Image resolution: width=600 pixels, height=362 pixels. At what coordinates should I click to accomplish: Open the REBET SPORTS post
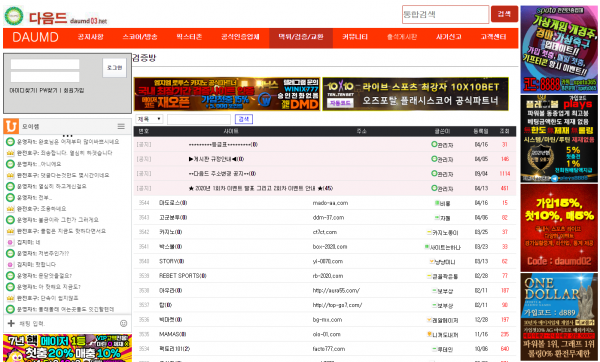coord(183,276)
